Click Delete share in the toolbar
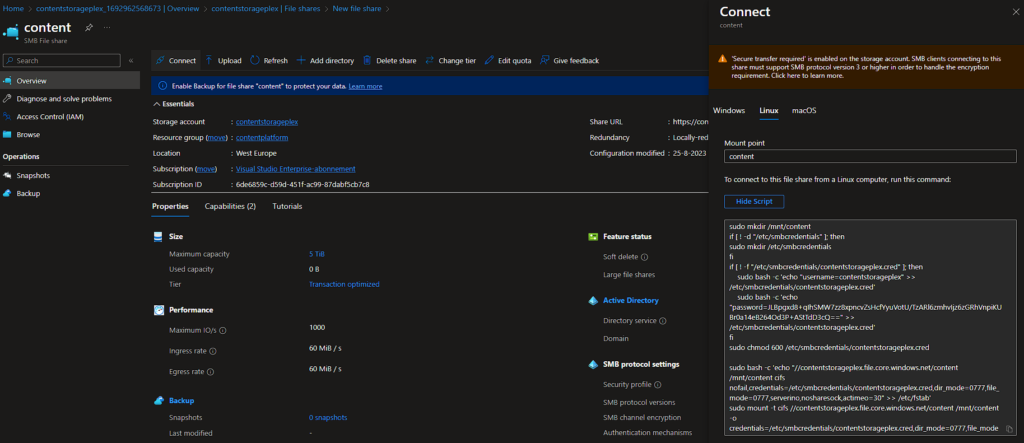 [390, 60]
